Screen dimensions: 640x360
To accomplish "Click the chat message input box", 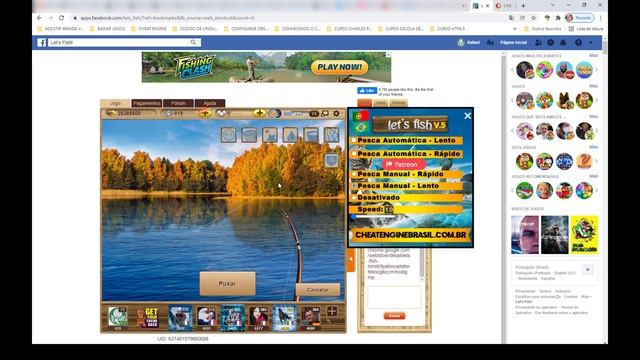I will click(394, 297).
